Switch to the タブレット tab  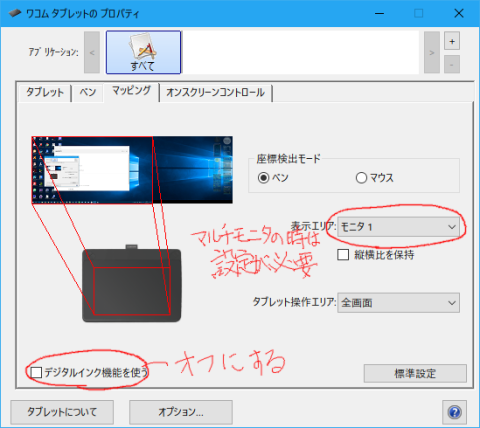coord(45,92)
